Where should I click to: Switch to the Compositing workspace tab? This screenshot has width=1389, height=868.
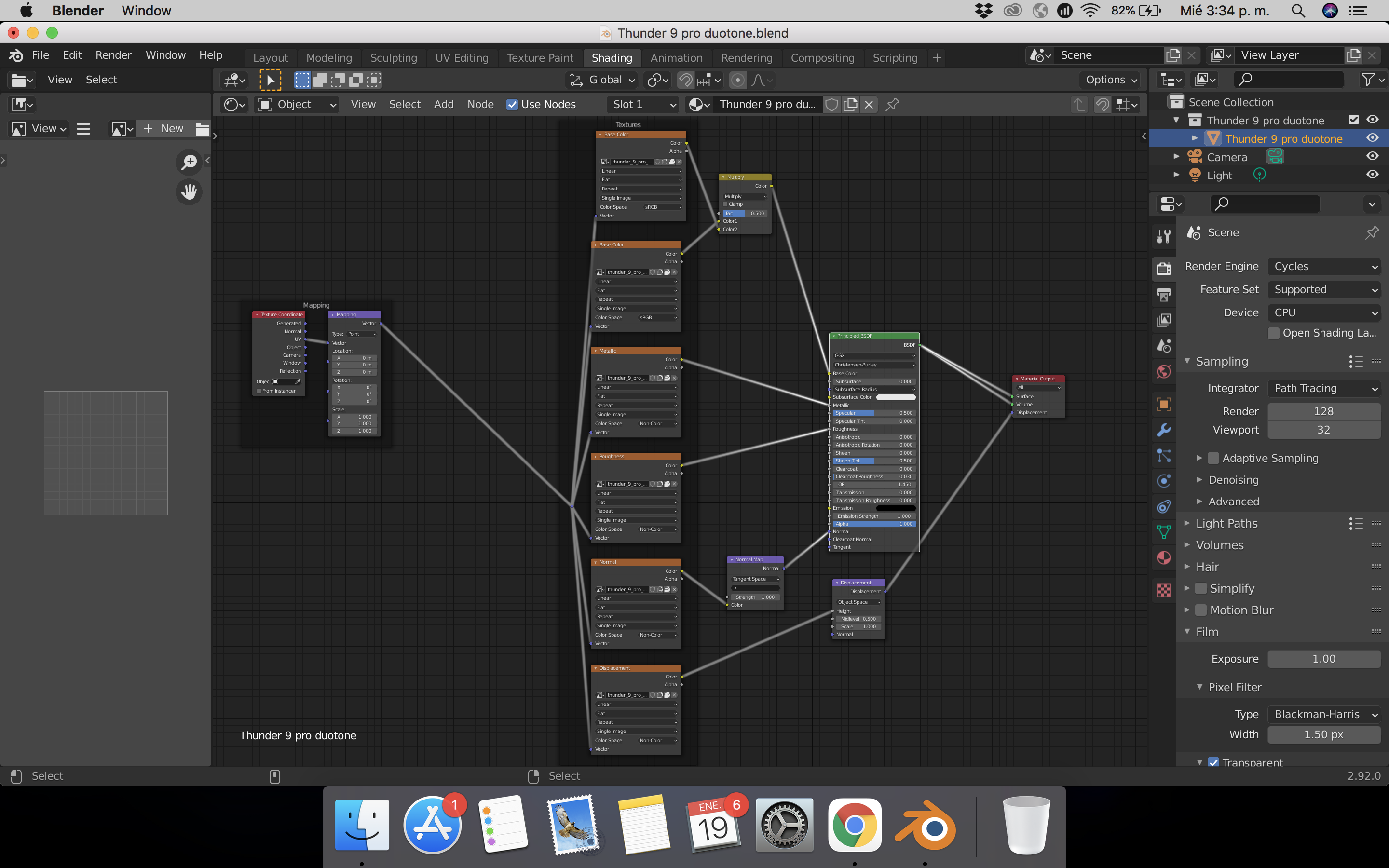pos(822,58)
